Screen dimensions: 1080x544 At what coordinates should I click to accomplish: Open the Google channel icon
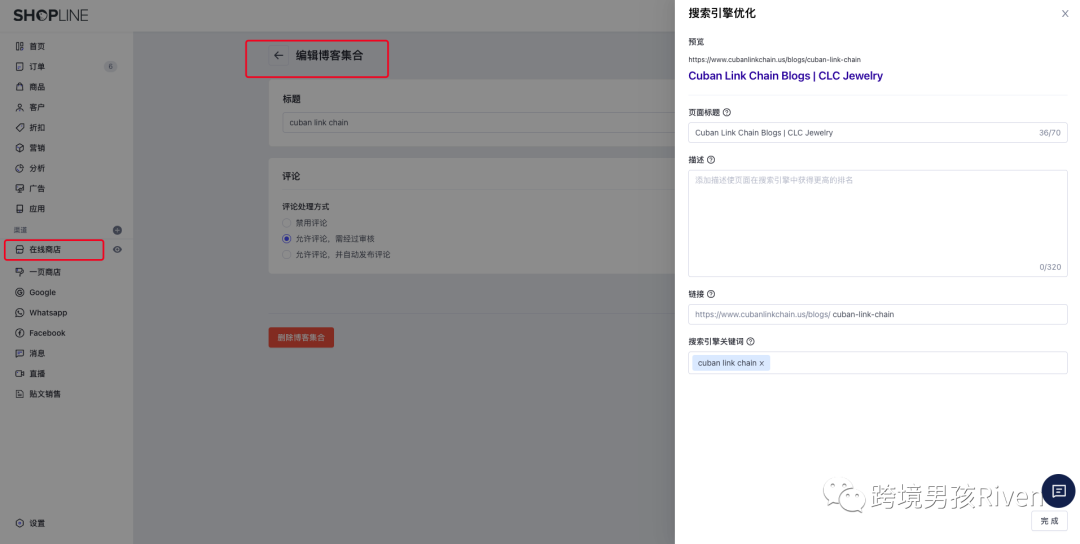pos(19,293)
